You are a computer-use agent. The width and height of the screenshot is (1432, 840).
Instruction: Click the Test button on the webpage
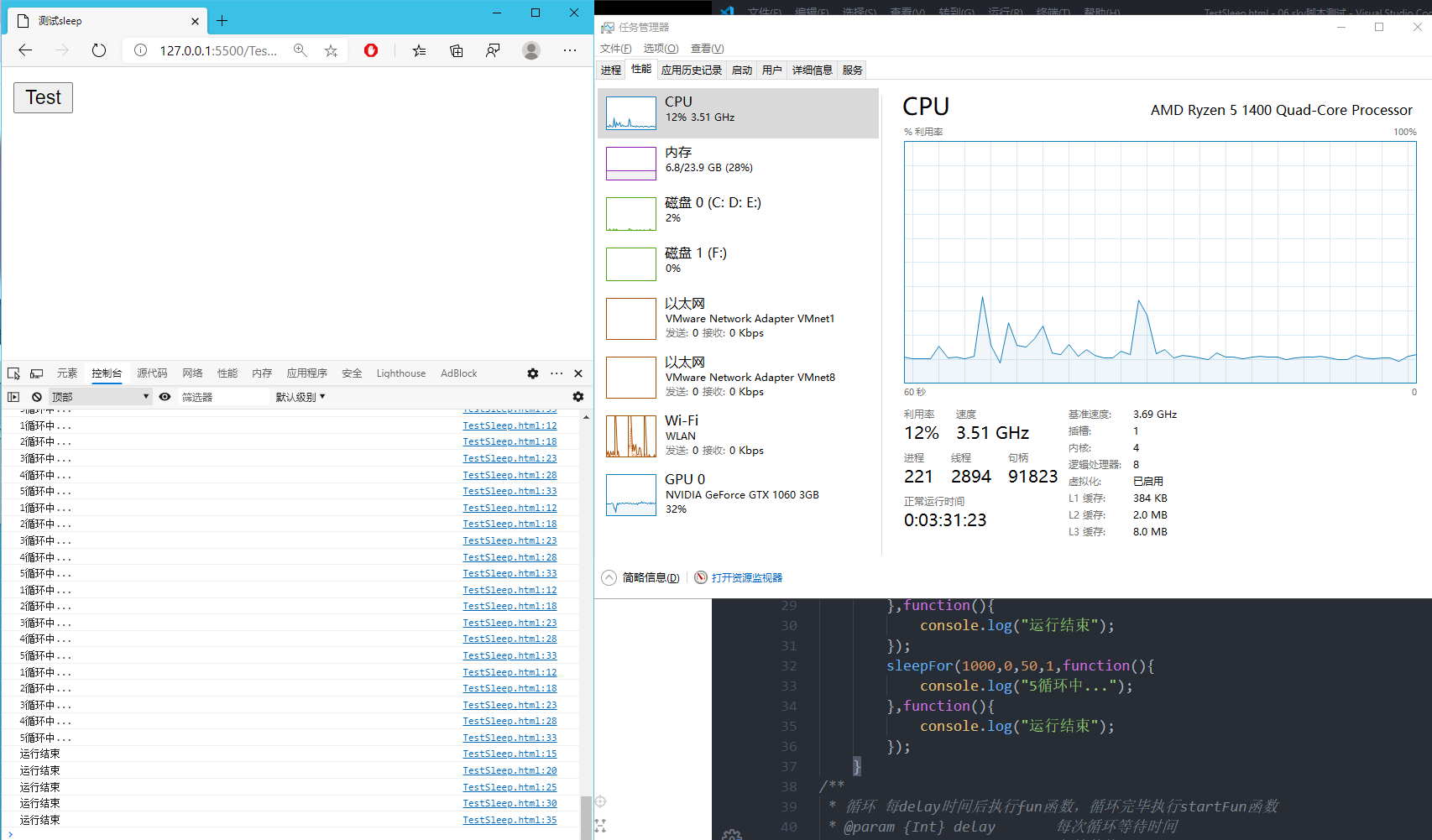[42, 97]
